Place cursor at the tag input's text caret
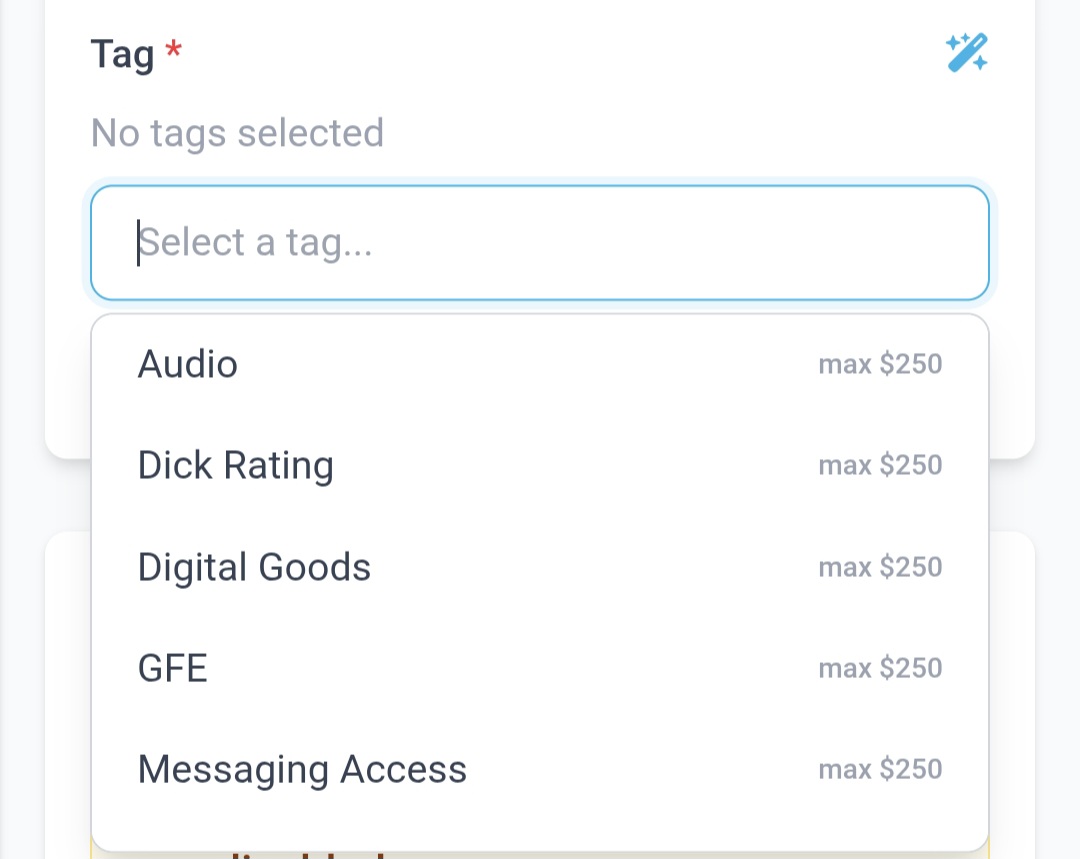 [139, 243]
